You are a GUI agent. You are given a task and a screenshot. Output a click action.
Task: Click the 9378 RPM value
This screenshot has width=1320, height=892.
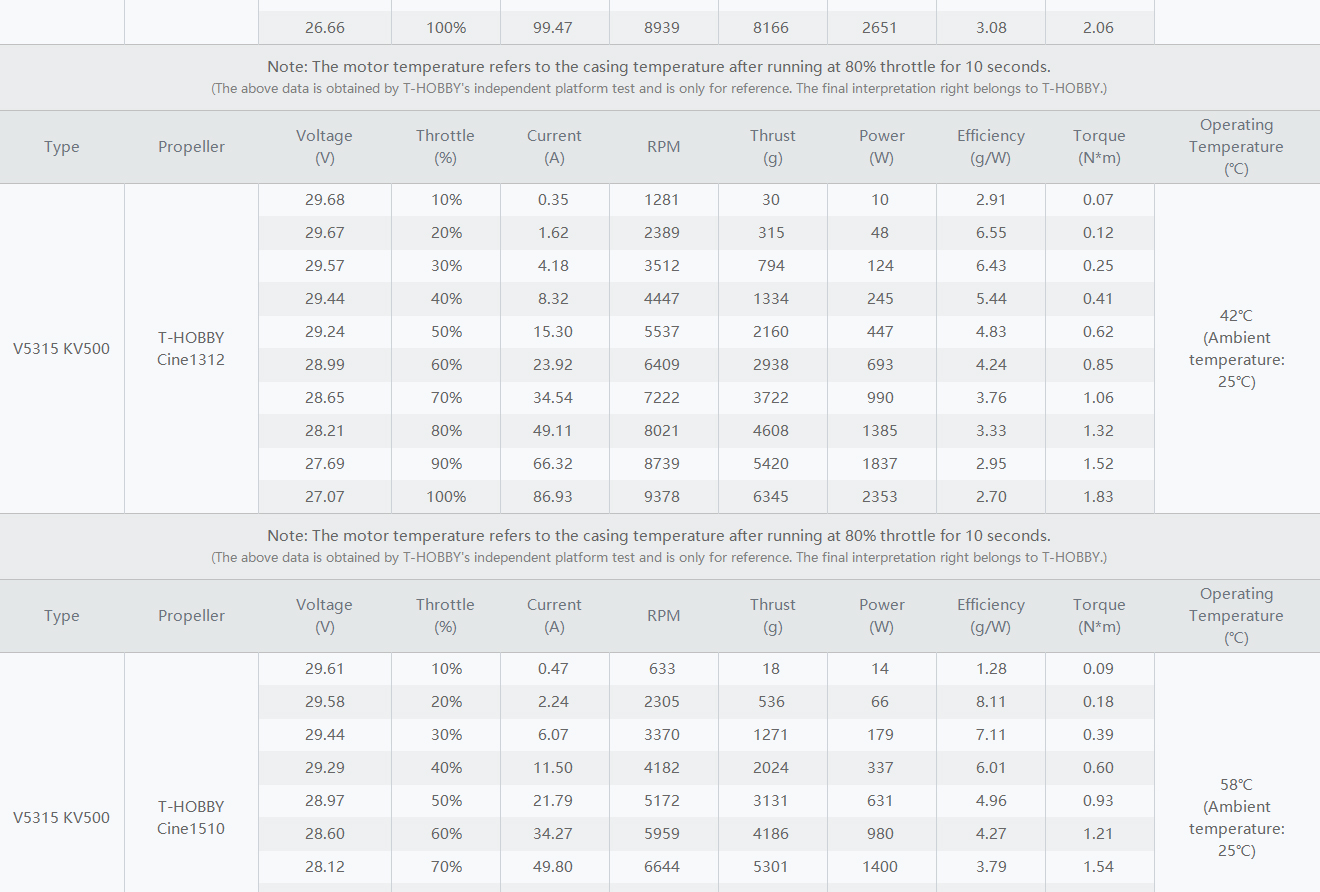pos(662,497)
